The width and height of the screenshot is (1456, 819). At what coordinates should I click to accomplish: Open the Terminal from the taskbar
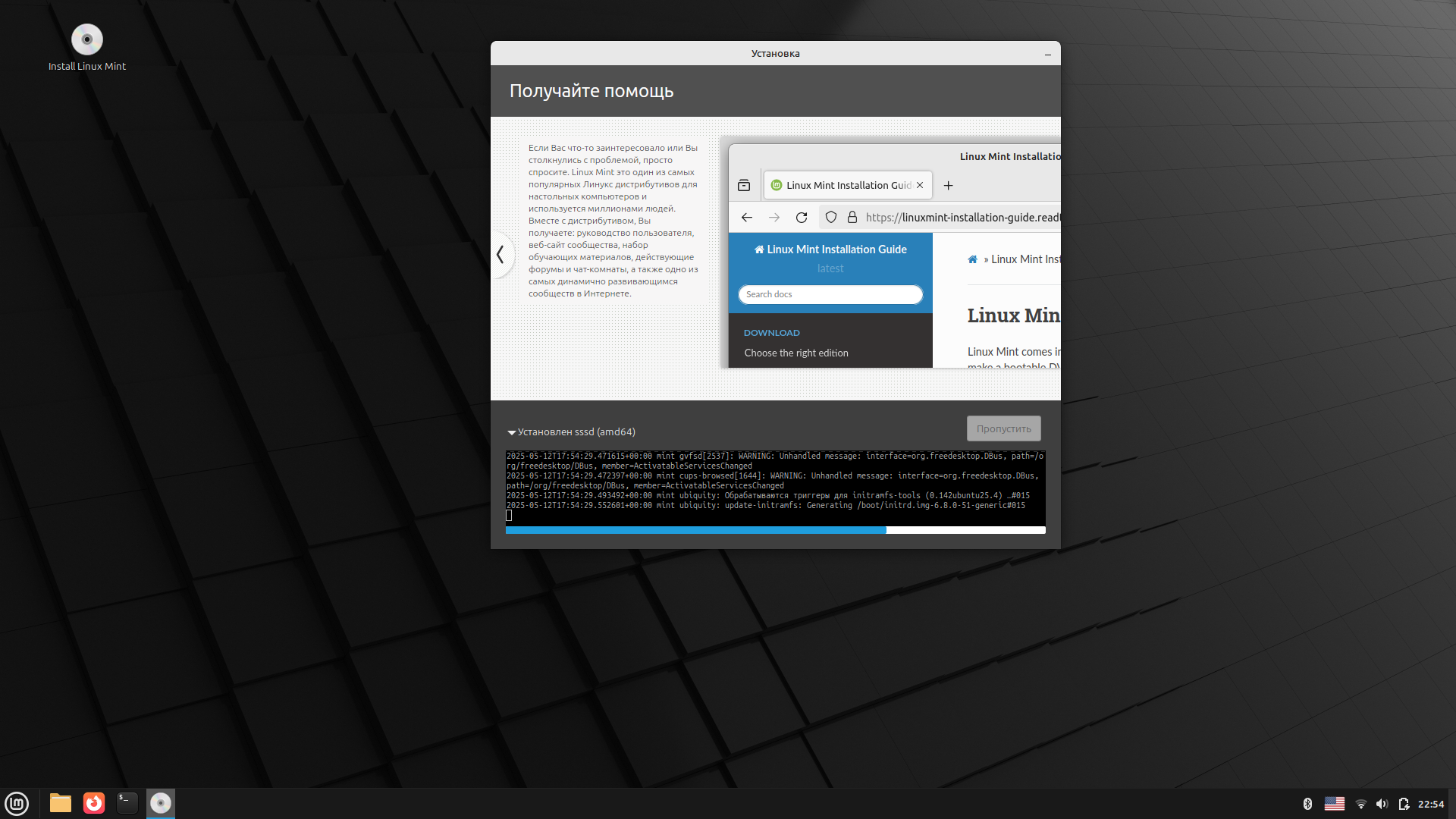pos(127,803)
